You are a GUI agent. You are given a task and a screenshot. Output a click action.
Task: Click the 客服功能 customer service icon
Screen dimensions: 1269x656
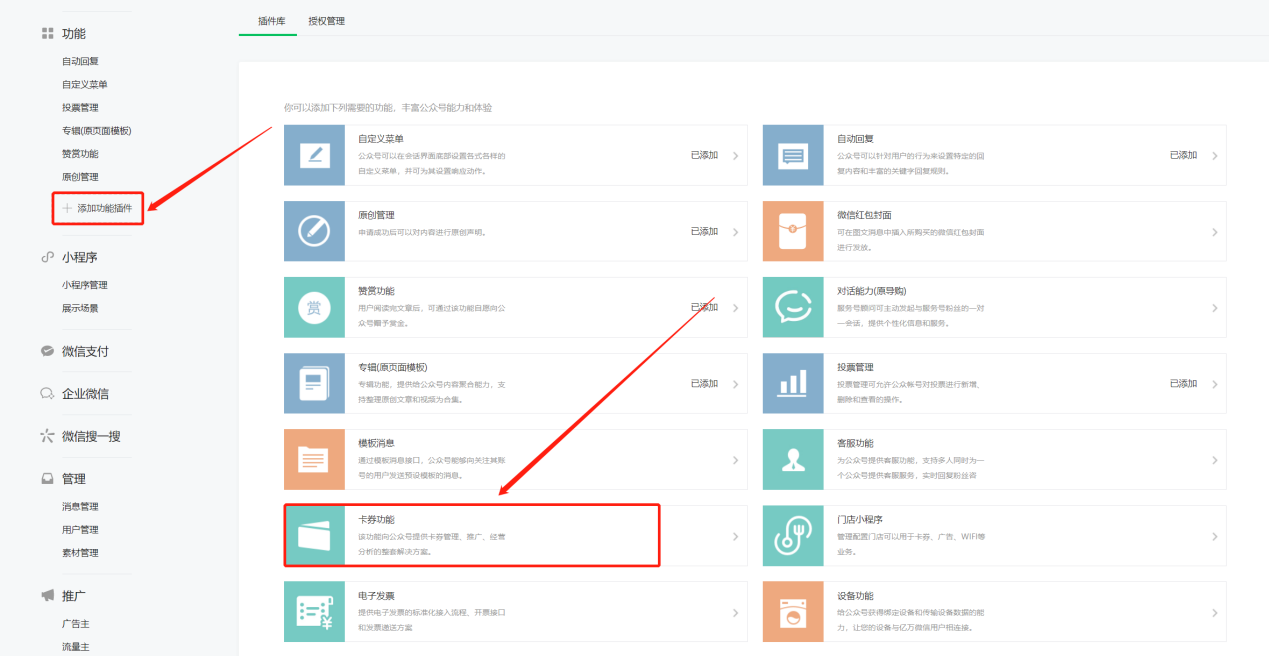793,460
